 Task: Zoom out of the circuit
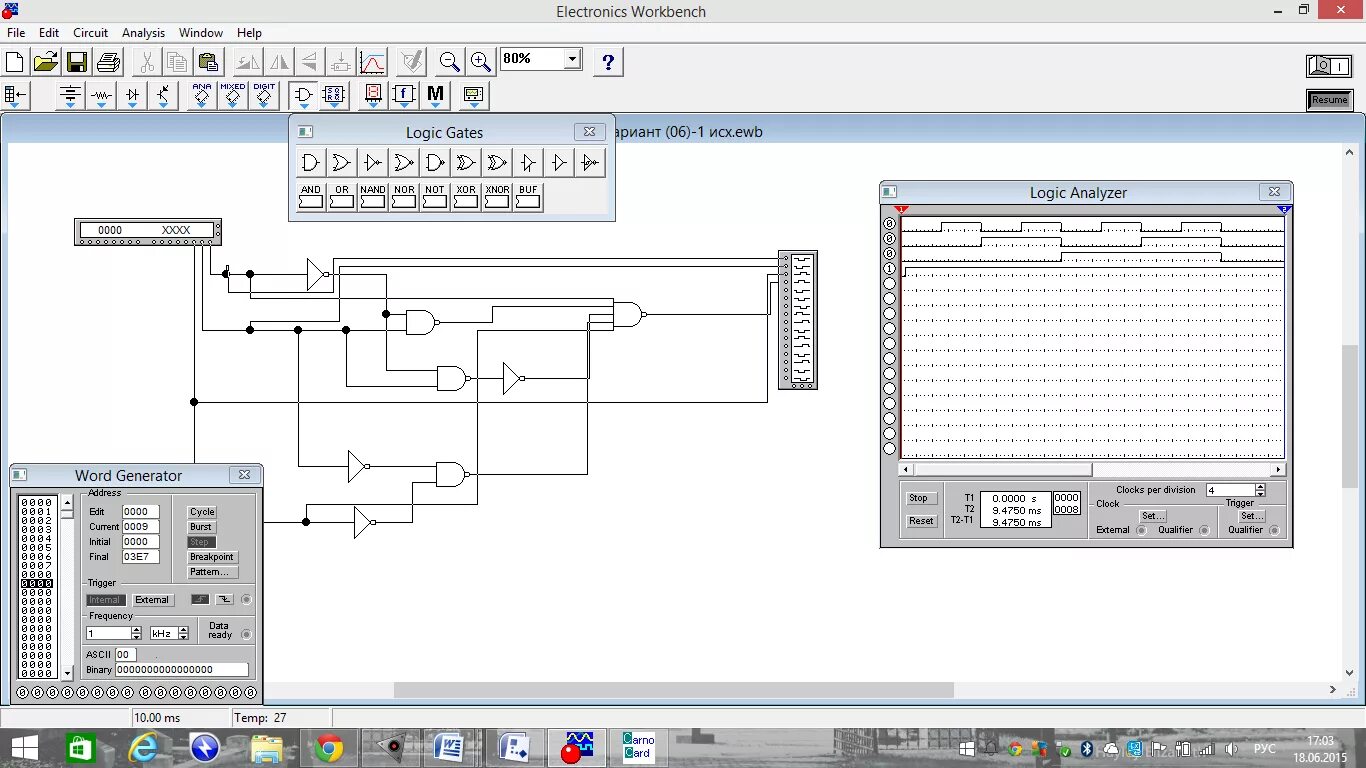450,62
